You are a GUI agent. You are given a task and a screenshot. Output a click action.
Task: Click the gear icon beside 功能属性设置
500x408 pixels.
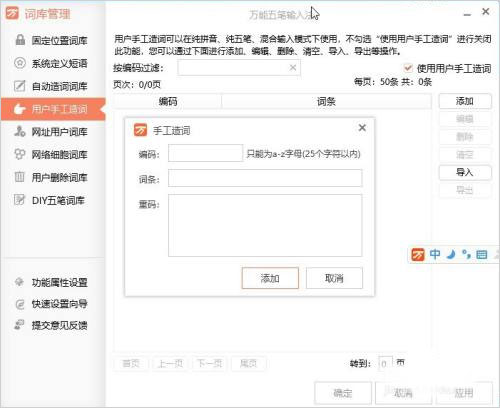[19, 282]
